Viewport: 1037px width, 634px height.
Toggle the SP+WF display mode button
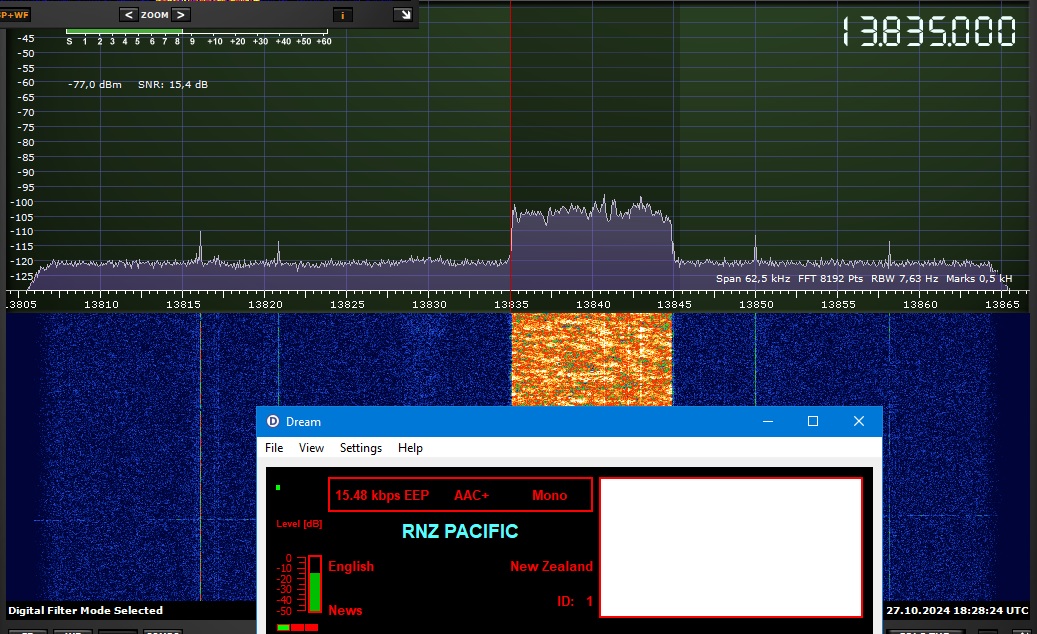click(x=15, y=15)
